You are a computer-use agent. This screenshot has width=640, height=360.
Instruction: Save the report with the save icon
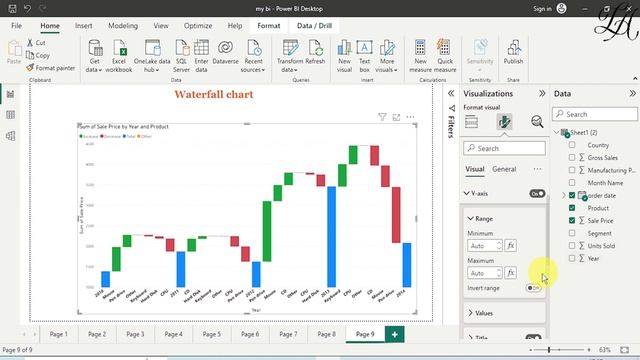[x=12, y=8]
